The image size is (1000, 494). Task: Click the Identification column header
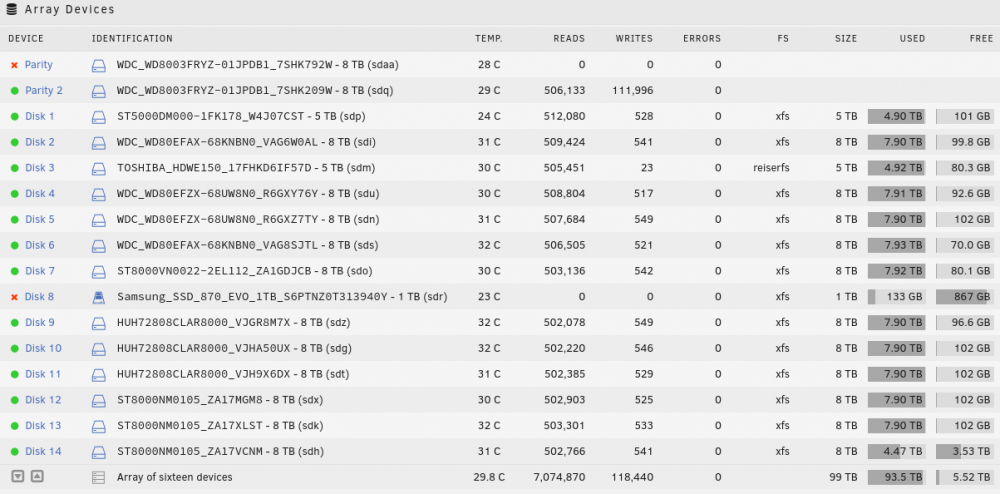(132, 38)
